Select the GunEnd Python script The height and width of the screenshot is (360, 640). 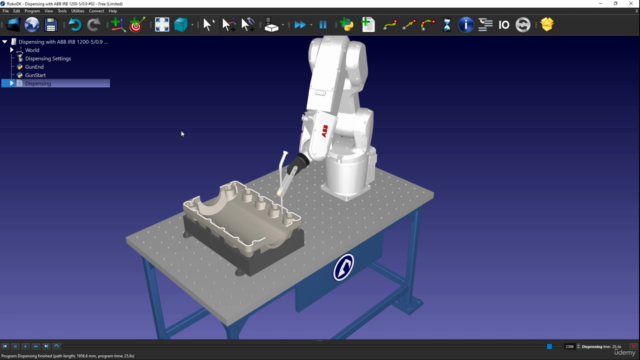[x=34, y=67]
